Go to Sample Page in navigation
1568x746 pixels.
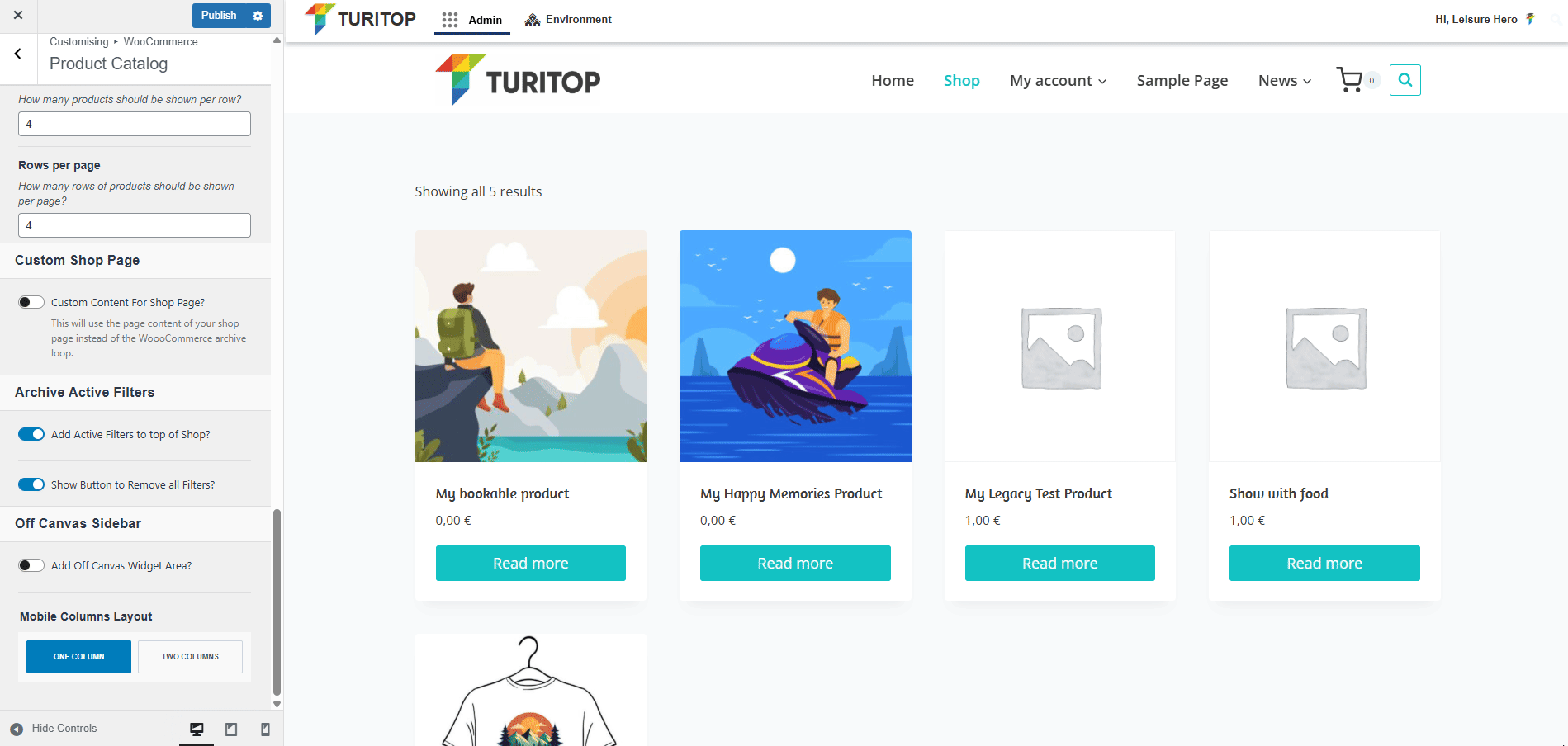click(1182, 80)
